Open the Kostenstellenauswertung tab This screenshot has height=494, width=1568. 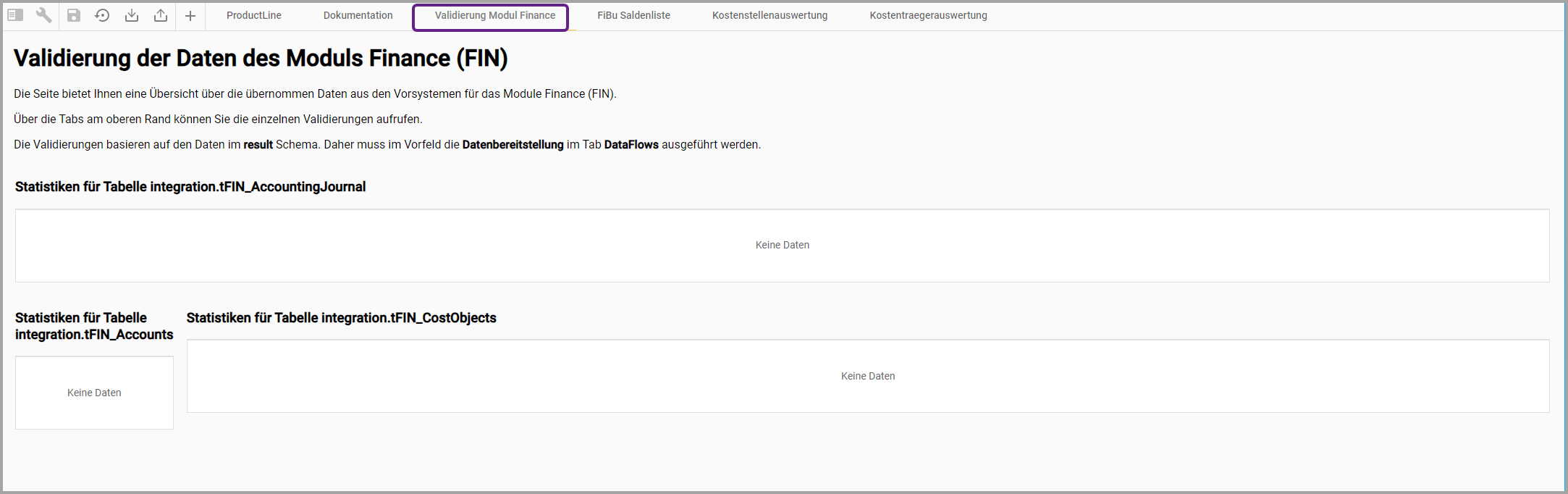(x=770, y=15)
